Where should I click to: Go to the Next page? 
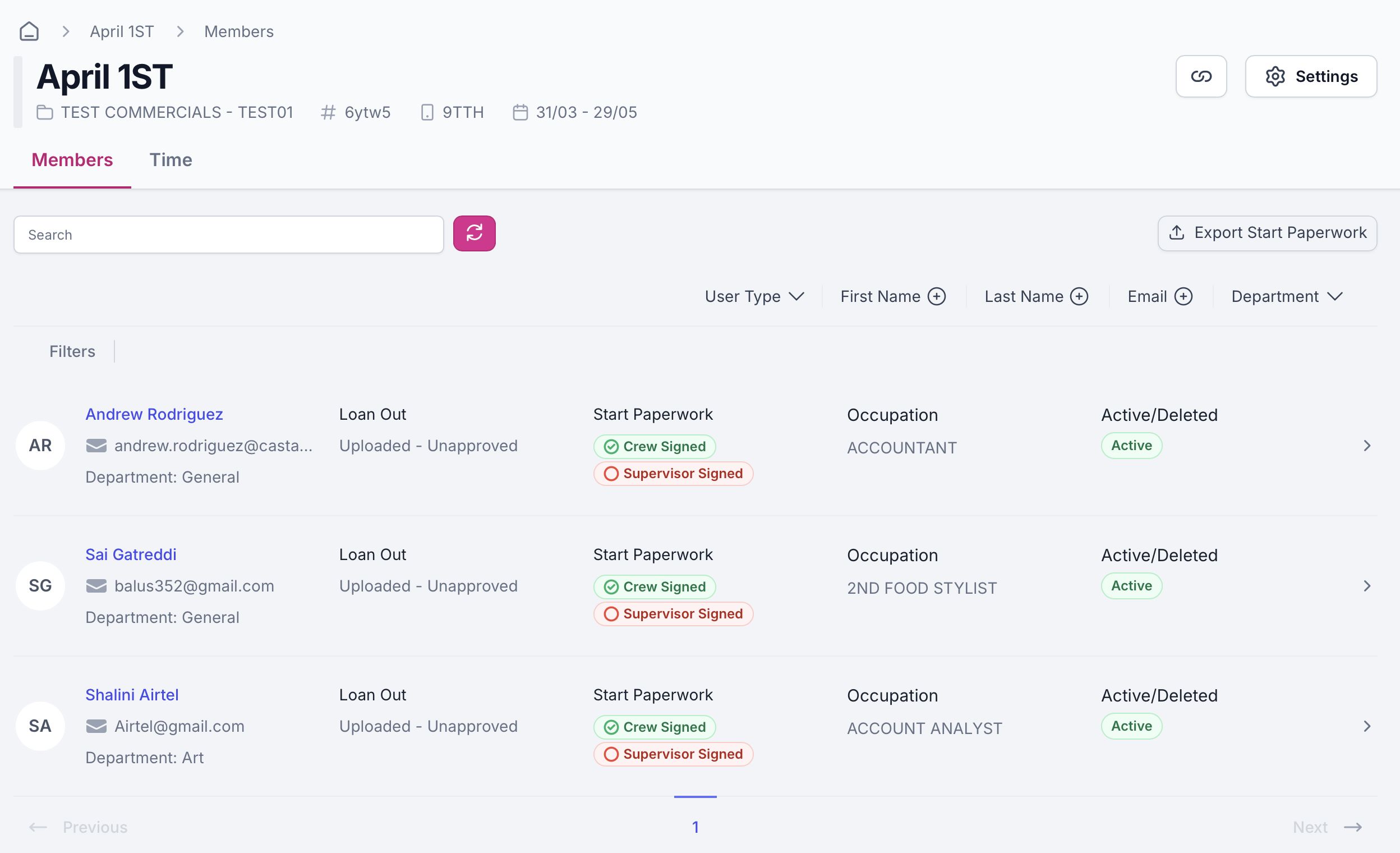[1327, 827]
